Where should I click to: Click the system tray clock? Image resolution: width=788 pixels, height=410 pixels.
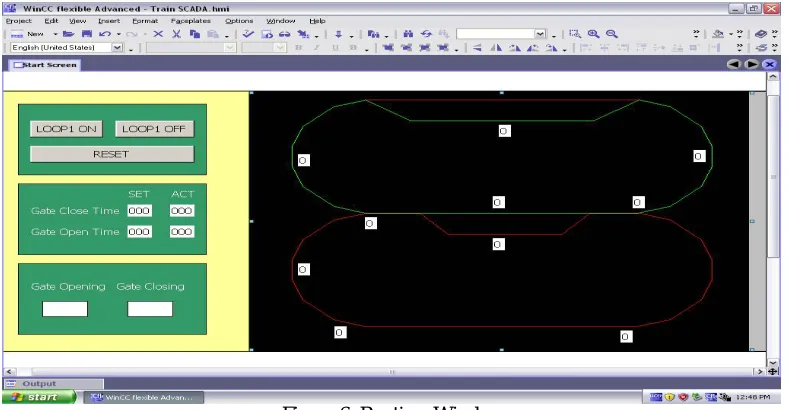pos(752,397)
